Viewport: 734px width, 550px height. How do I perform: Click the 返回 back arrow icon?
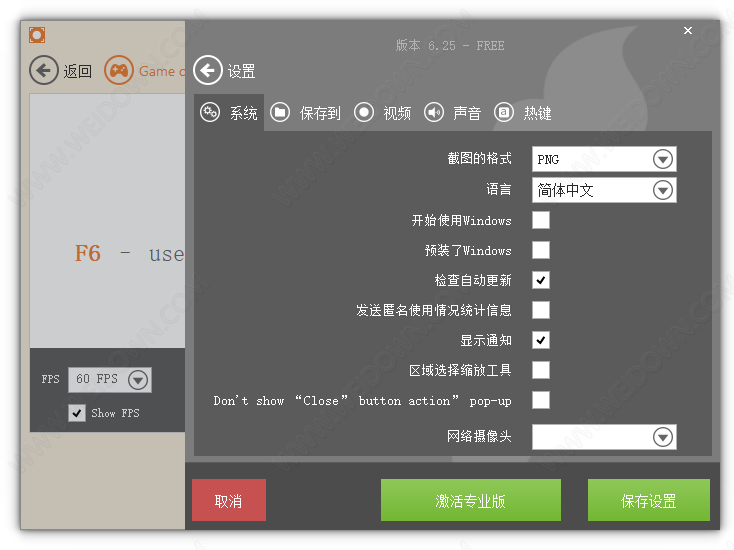(44, 70)
